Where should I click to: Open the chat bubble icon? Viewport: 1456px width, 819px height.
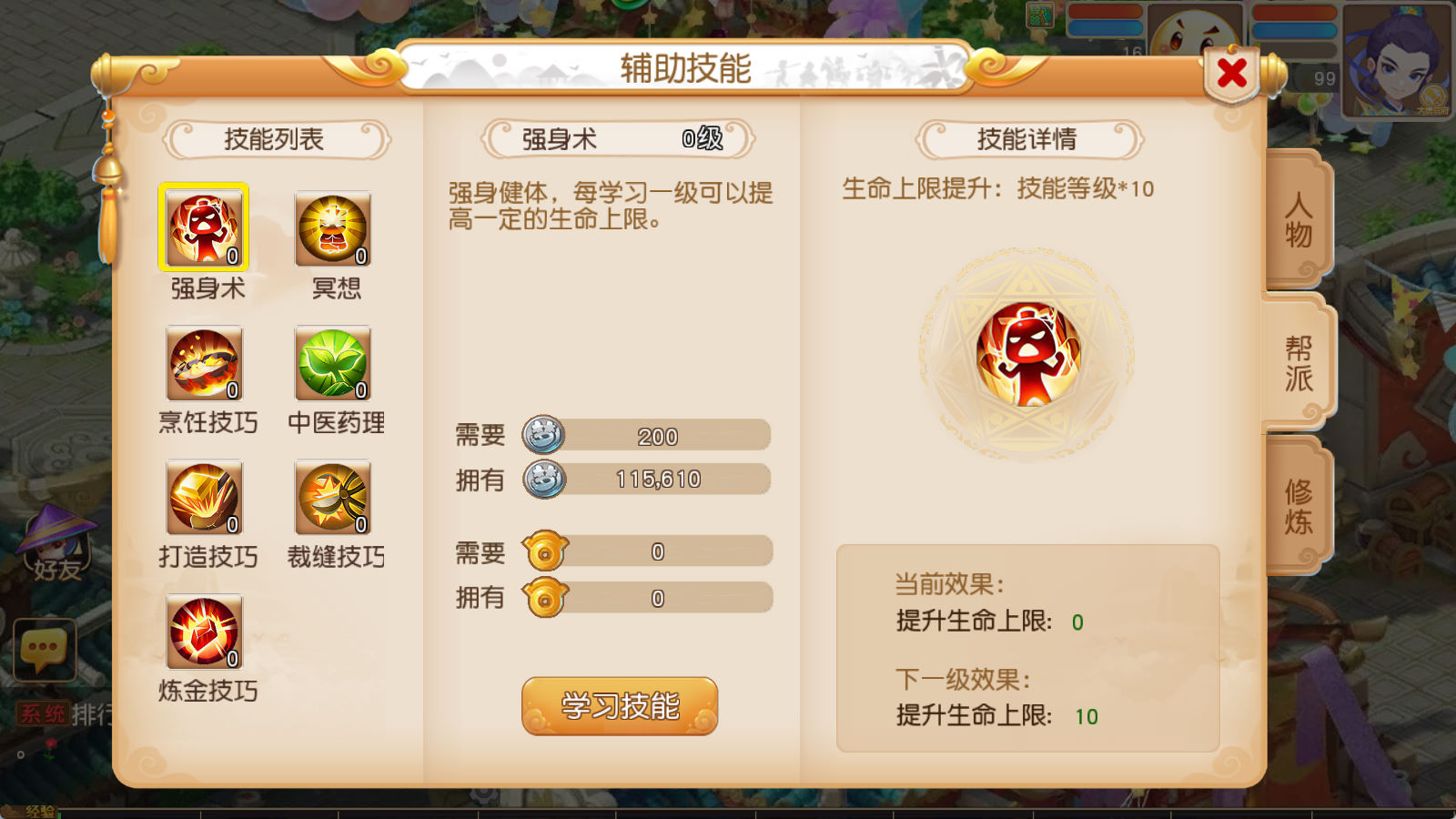[x=45, y=650]
